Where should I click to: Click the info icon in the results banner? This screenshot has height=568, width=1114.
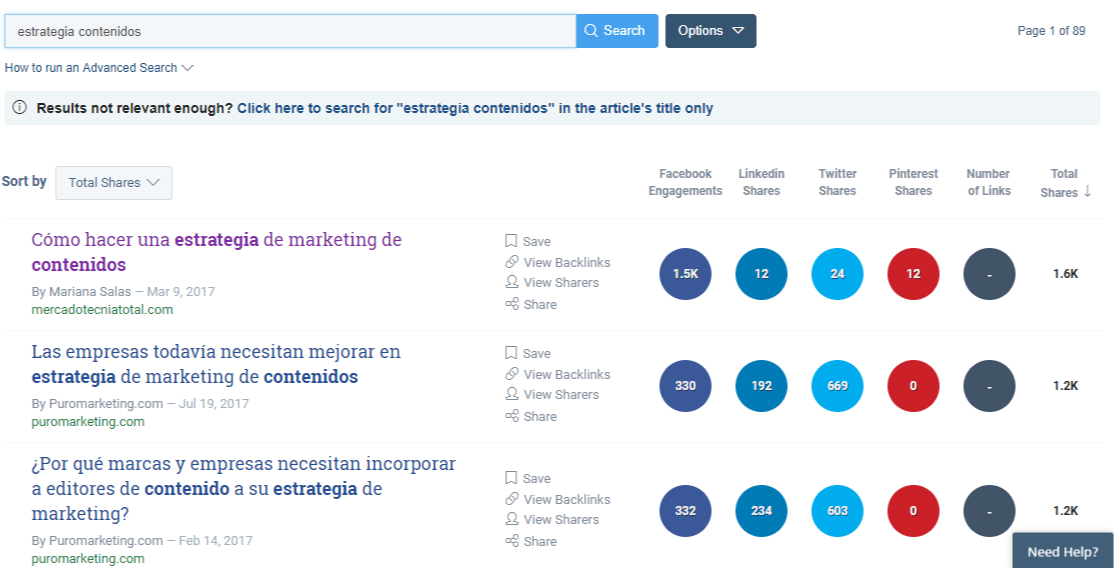click(20, 108)
